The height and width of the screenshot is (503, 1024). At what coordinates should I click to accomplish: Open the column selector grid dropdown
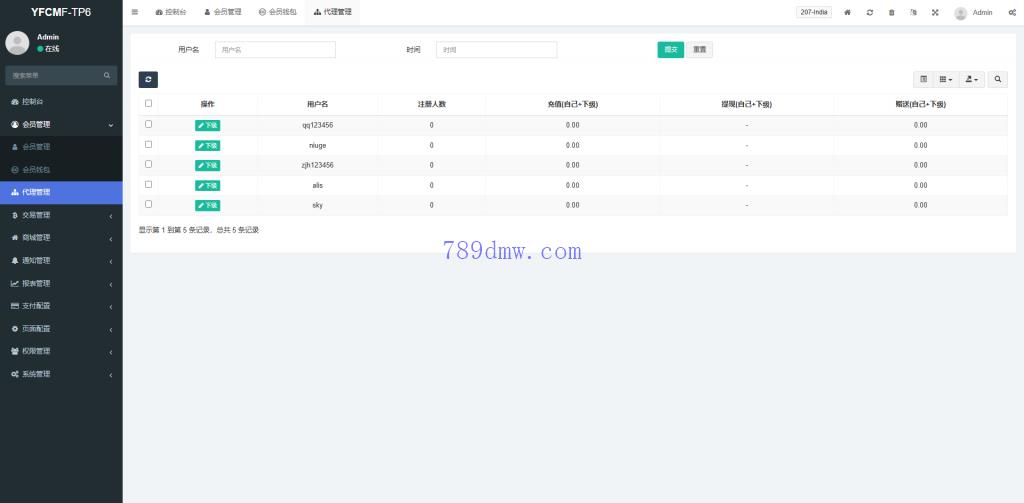[946, 79]
